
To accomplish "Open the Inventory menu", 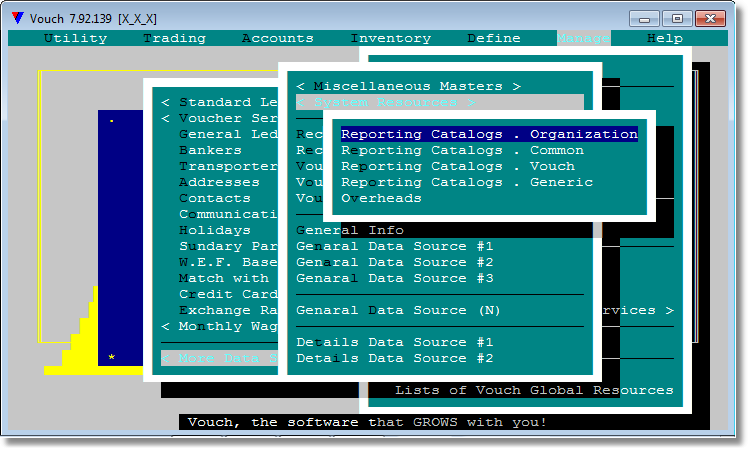I will [391, 38].
